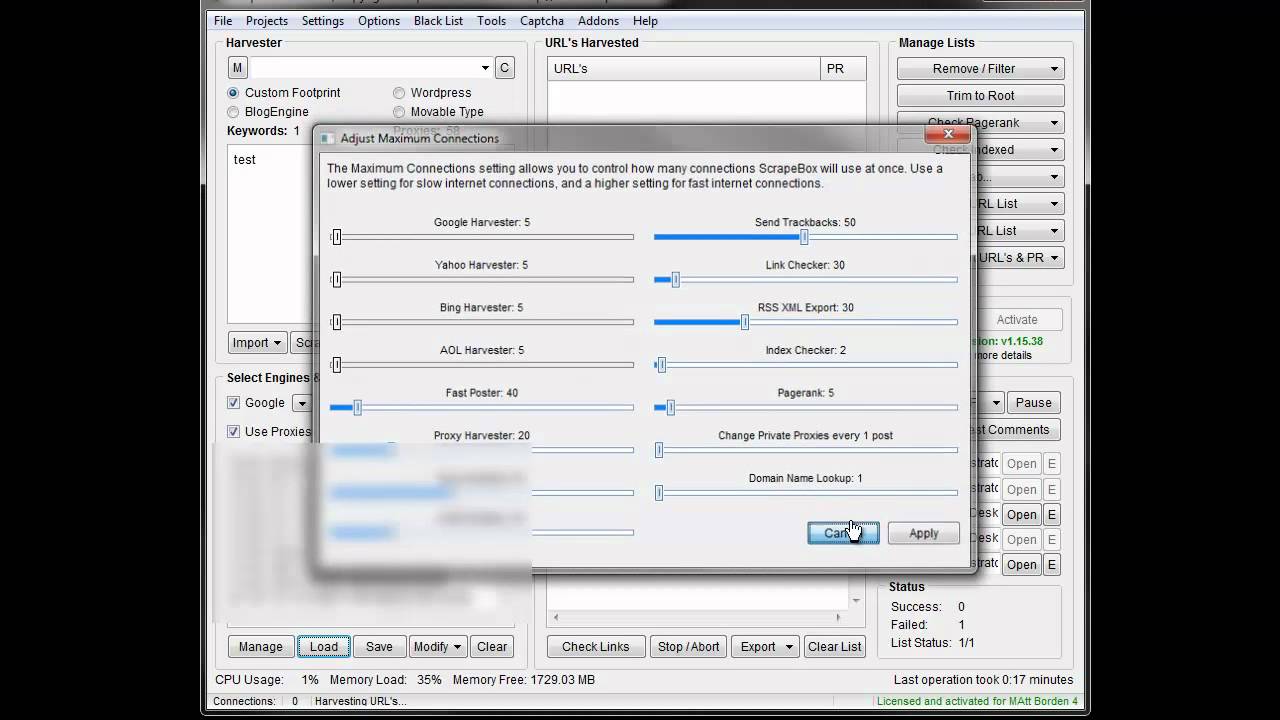
Task: Click the keyword 'test' in keywords list
Action: [x=245, y=160]
